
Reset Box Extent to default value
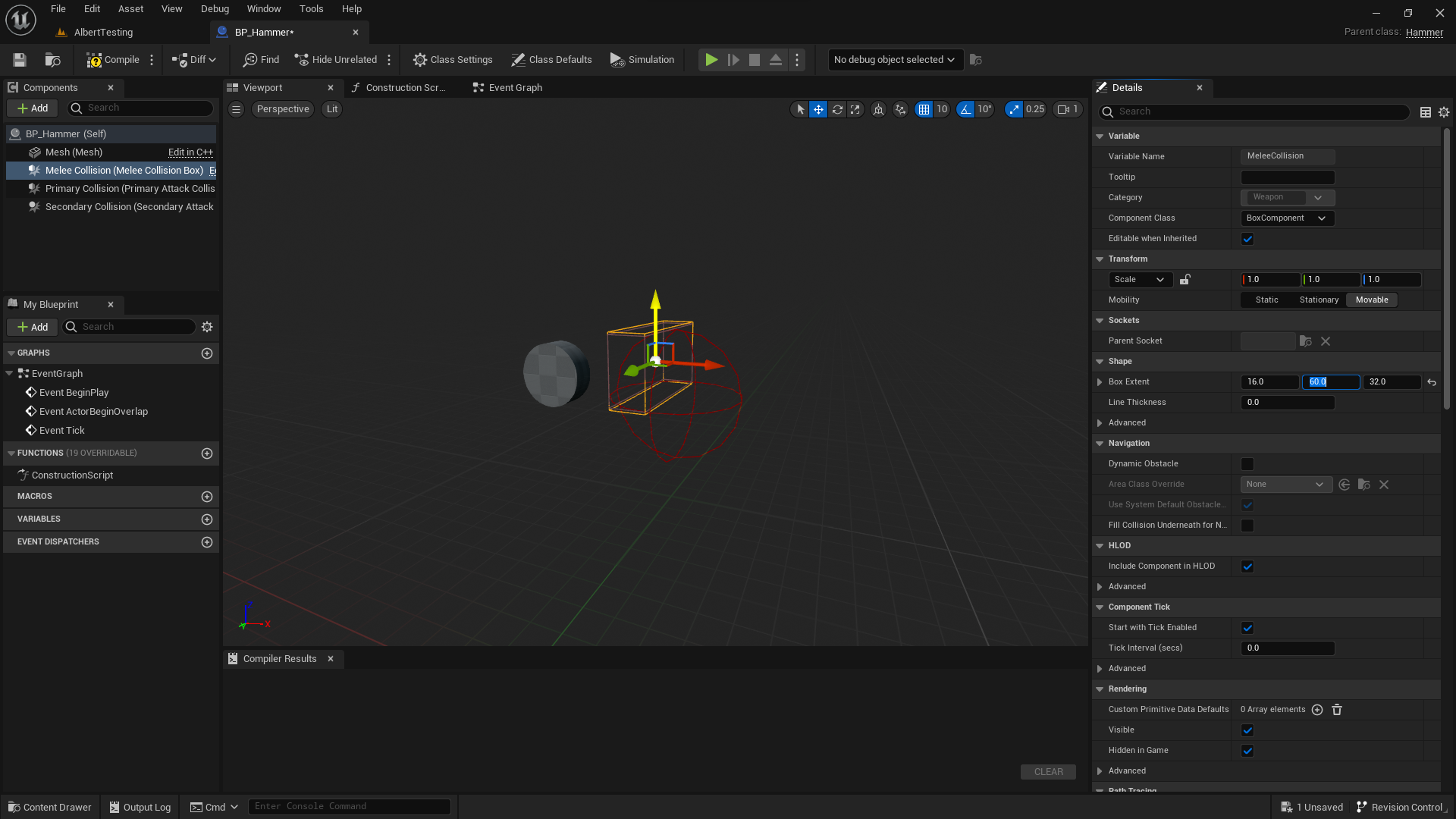[x=1432, y=382]
